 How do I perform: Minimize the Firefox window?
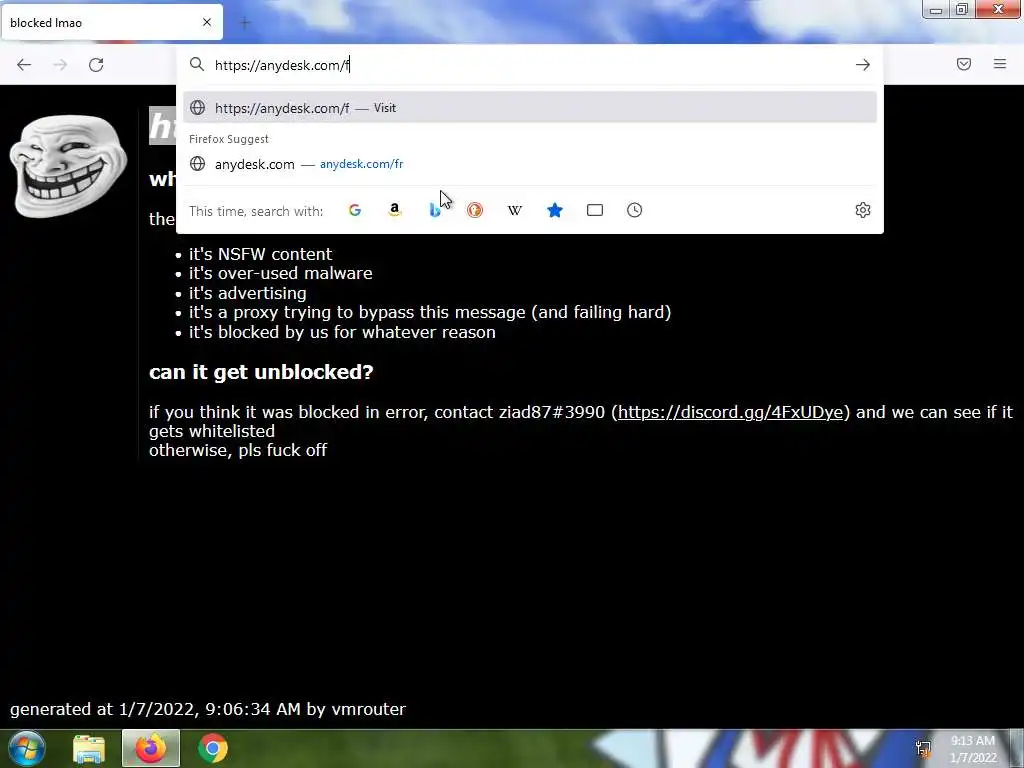point(935,10)
